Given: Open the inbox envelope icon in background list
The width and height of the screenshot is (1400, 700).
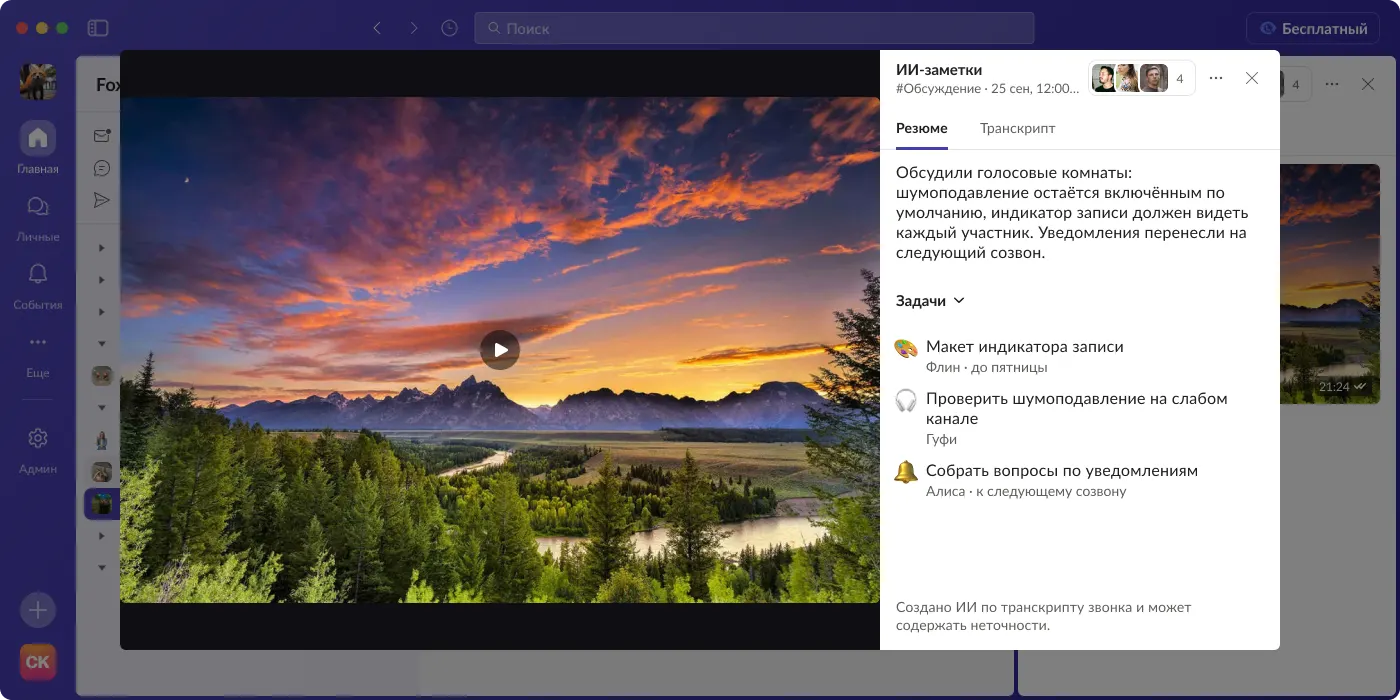Looking at the screenshot, I should tap(101, 135).
